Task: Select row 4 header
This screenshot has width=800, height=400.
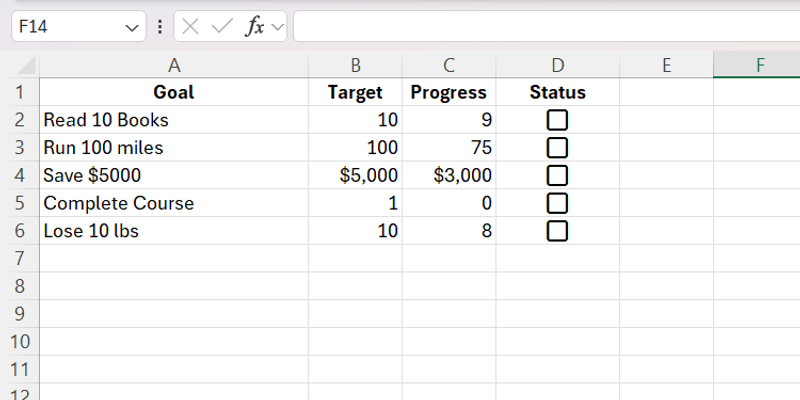Action: pyautogui.click(x=19, y=176)
